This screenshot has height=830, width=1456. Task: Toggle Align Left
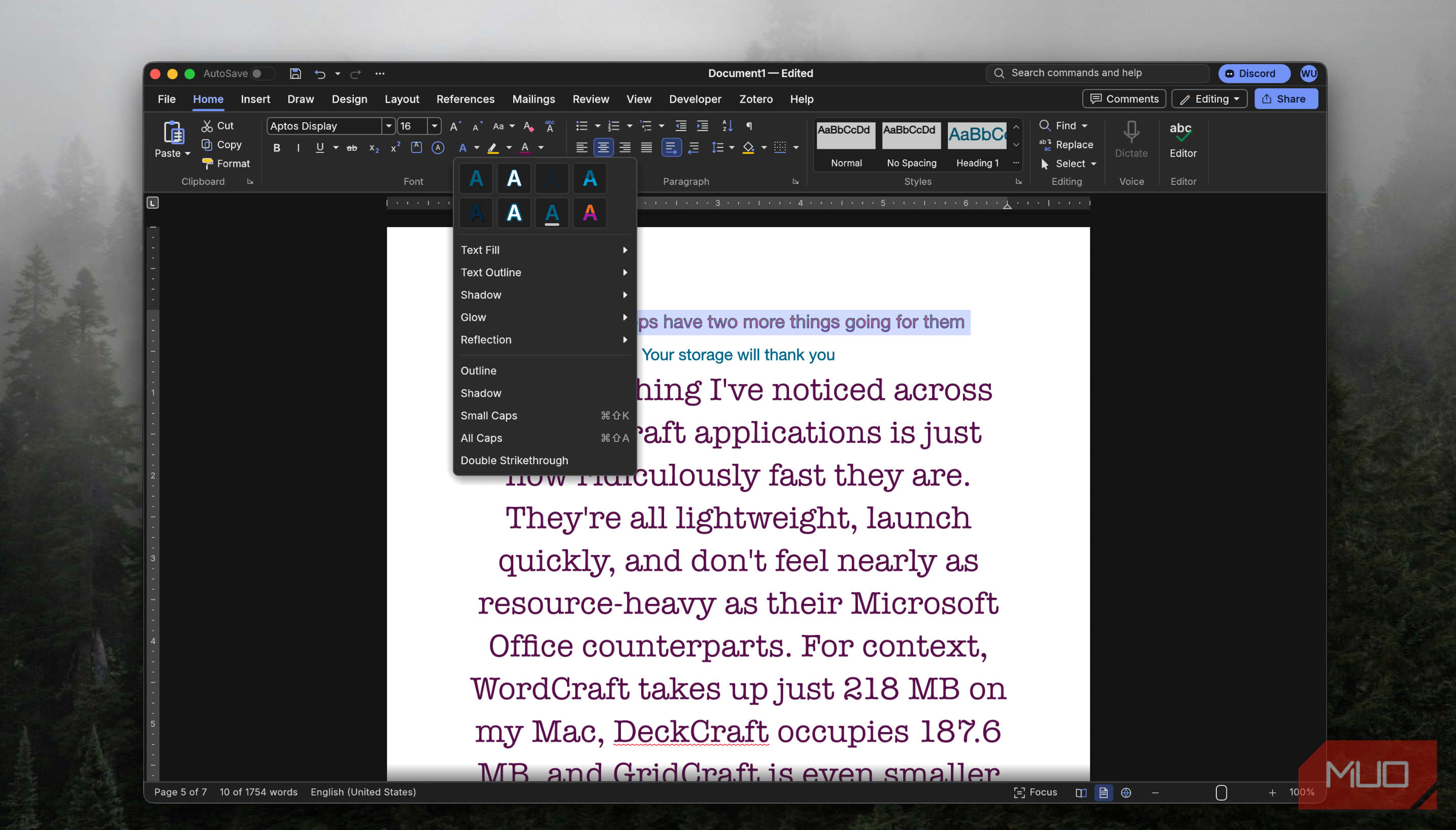pos(582,148)
